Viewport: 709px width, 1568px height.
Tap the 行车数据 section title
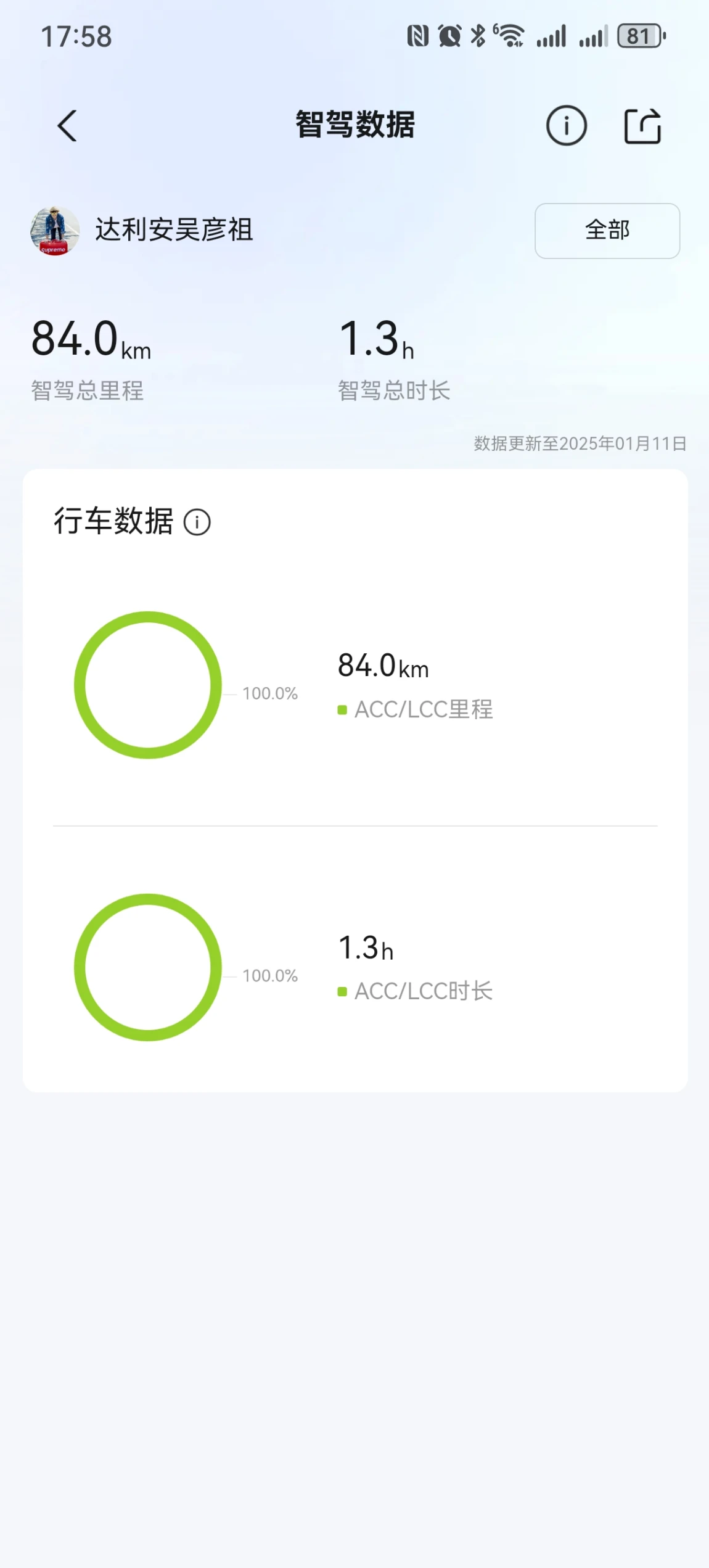click(x=113, y=521)
